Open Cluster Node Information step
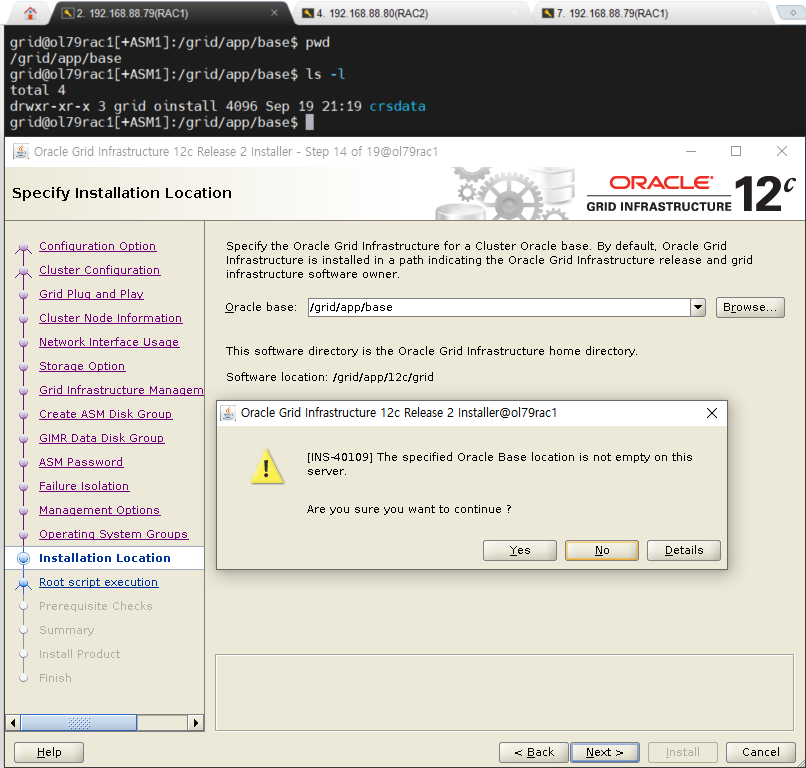Viewport: 806px width, 768px height. [x=111, y=318]
